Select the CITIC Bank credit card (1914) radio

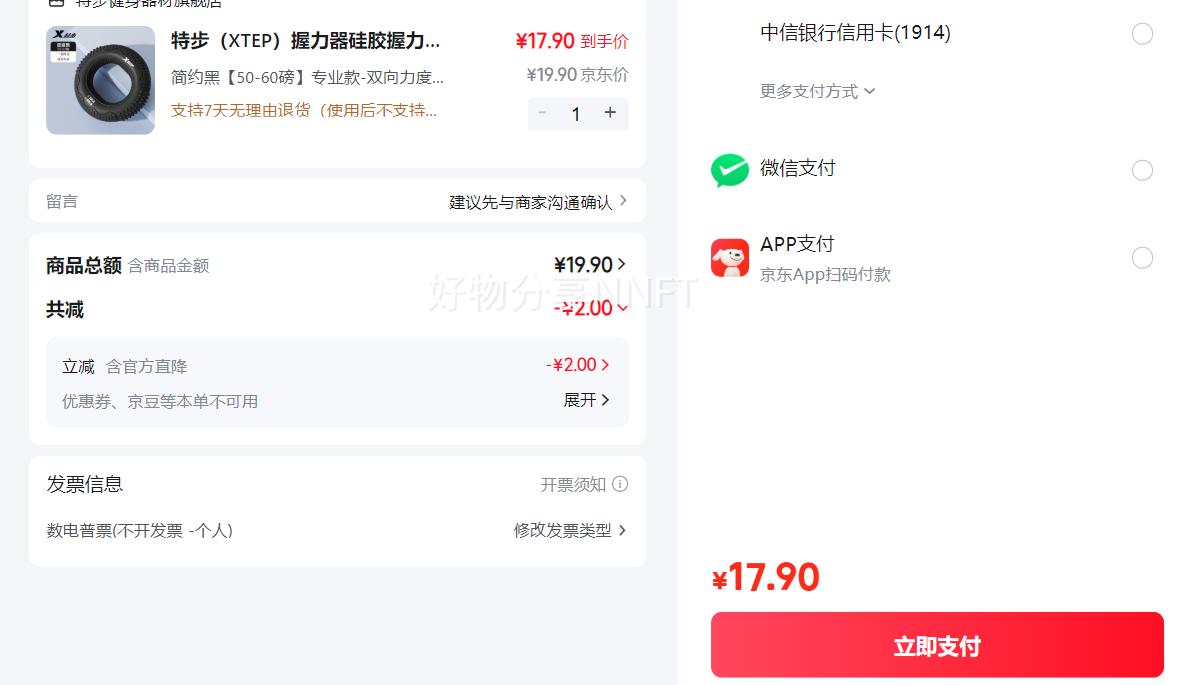[1142, 34]
